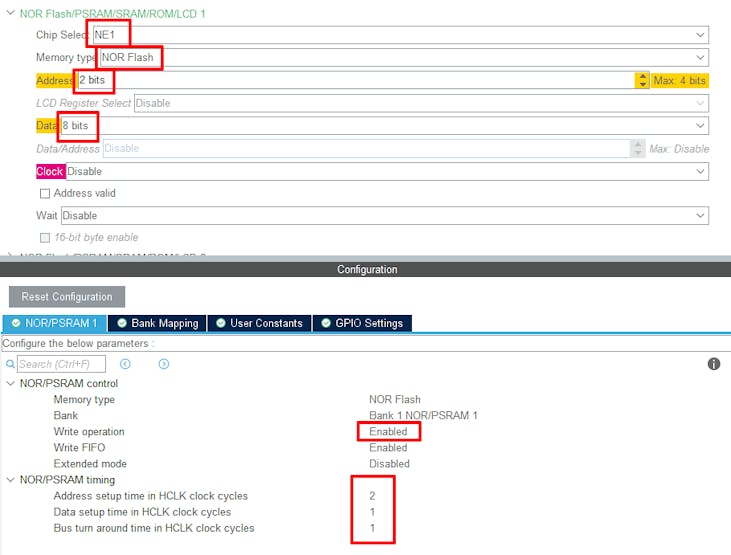The image size is (731, 555).
Task: Click the search magnifier icon
Action: pyautogui.click(x=10, y=364)
